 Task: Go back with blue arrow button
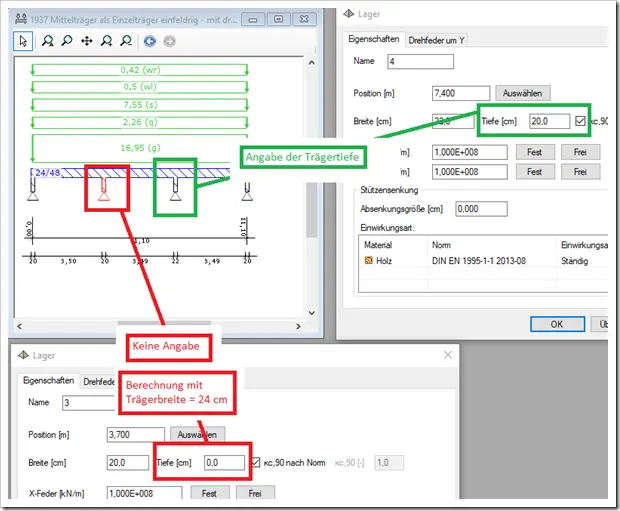(149, 41)
